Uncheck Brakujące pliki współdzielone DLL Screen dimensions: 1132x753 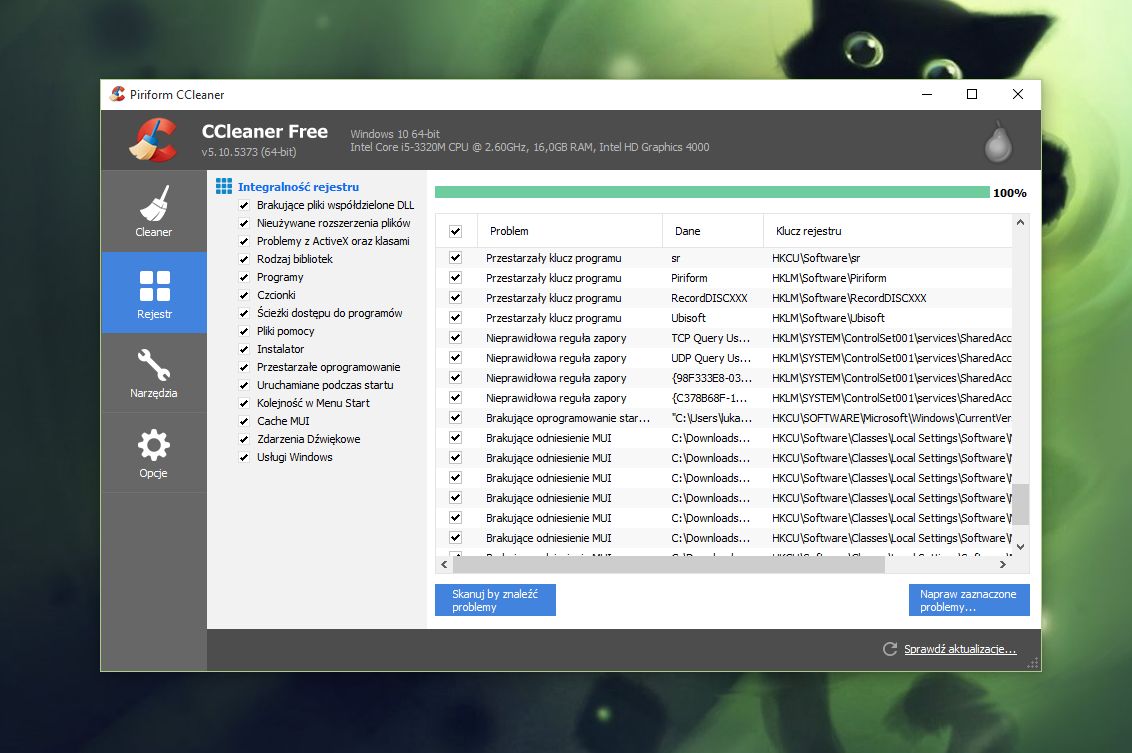pyautogui.click(x=244, y=205)
